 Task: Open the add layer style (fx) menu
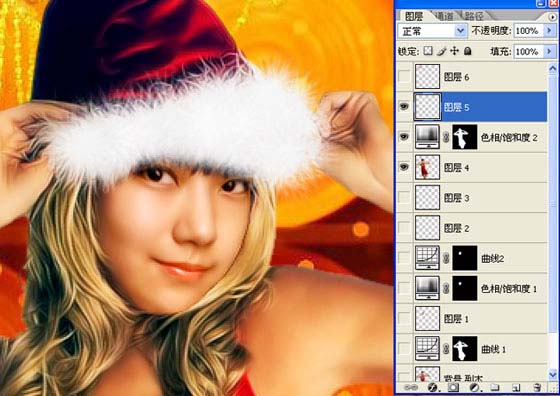[432, 387]
